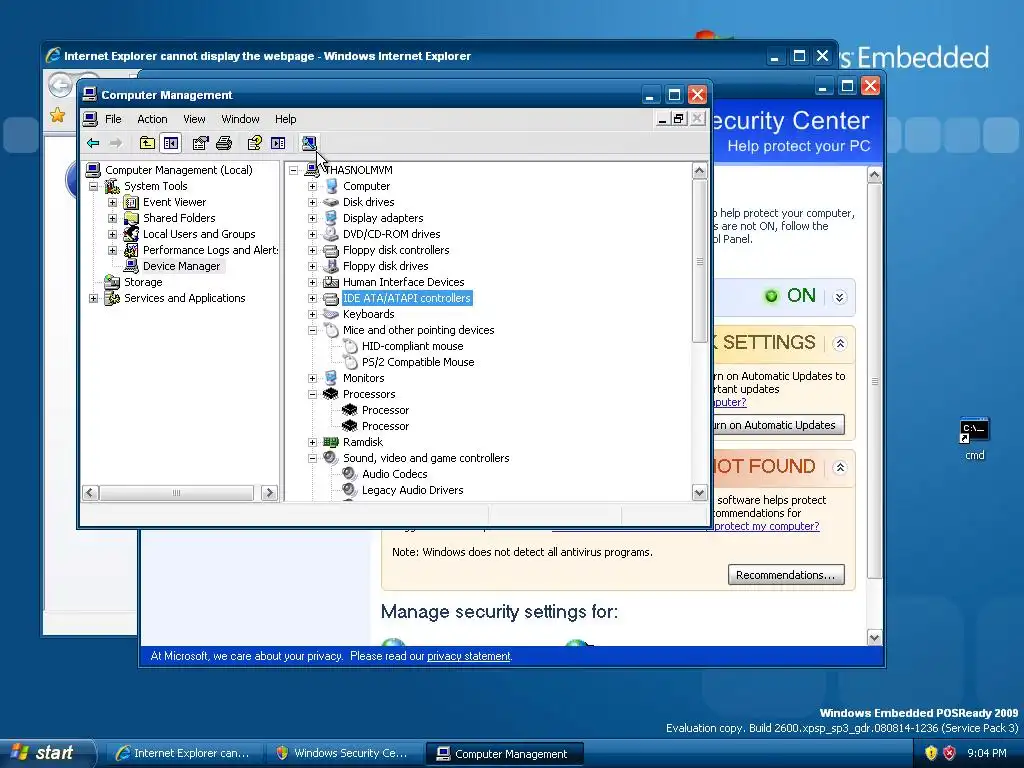Click the Shared Folders icon

(131, 218)
